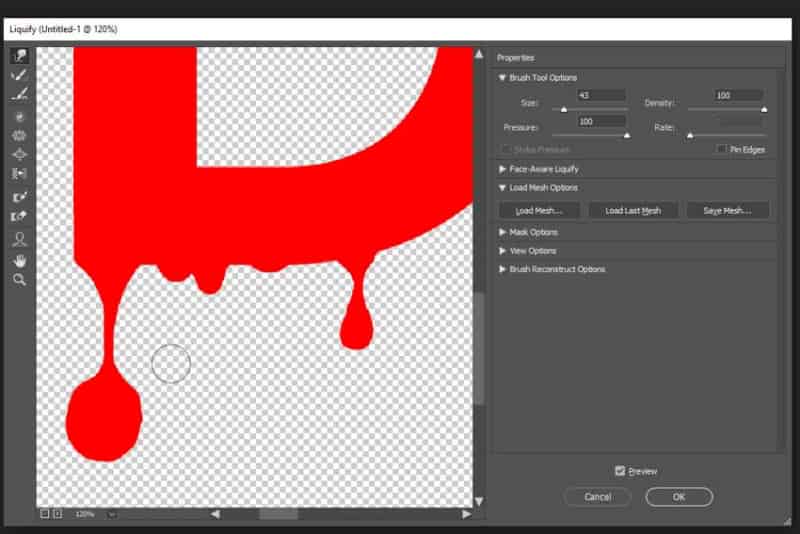Click the Rate slider handle
The height and width of the screenshot is (534, 800).
click(690, 135)
